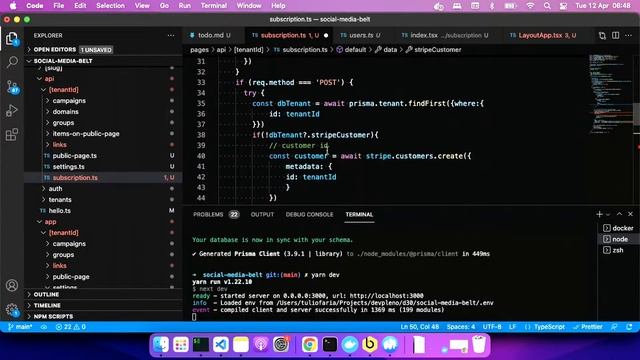Expand the Timeline section
This screenshot has height=360, width=640.
click(47, 305)
